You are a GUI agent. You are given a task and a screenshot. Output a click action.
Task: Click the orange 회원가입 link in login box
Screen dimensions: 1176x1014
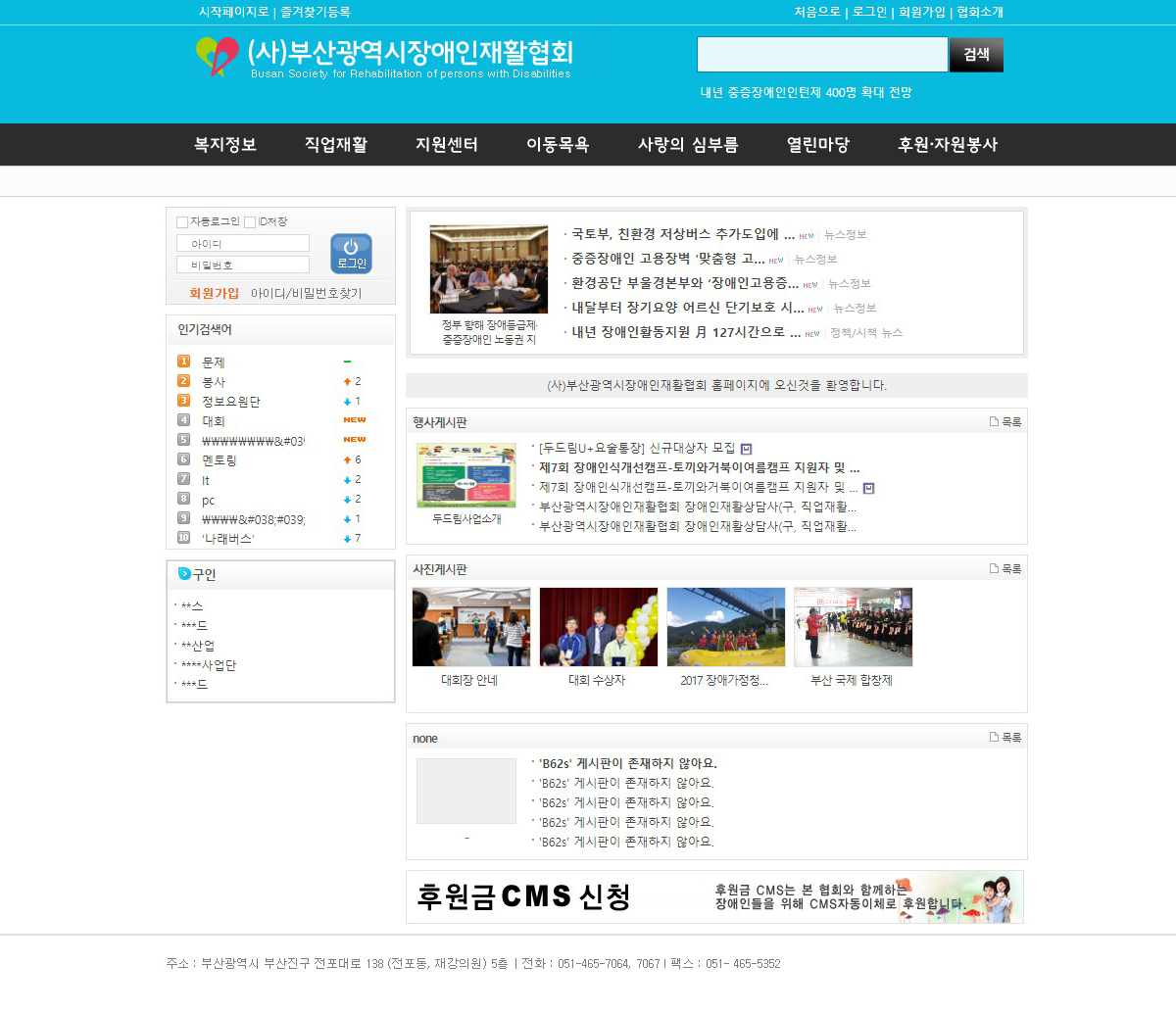(x=214, y=293)
